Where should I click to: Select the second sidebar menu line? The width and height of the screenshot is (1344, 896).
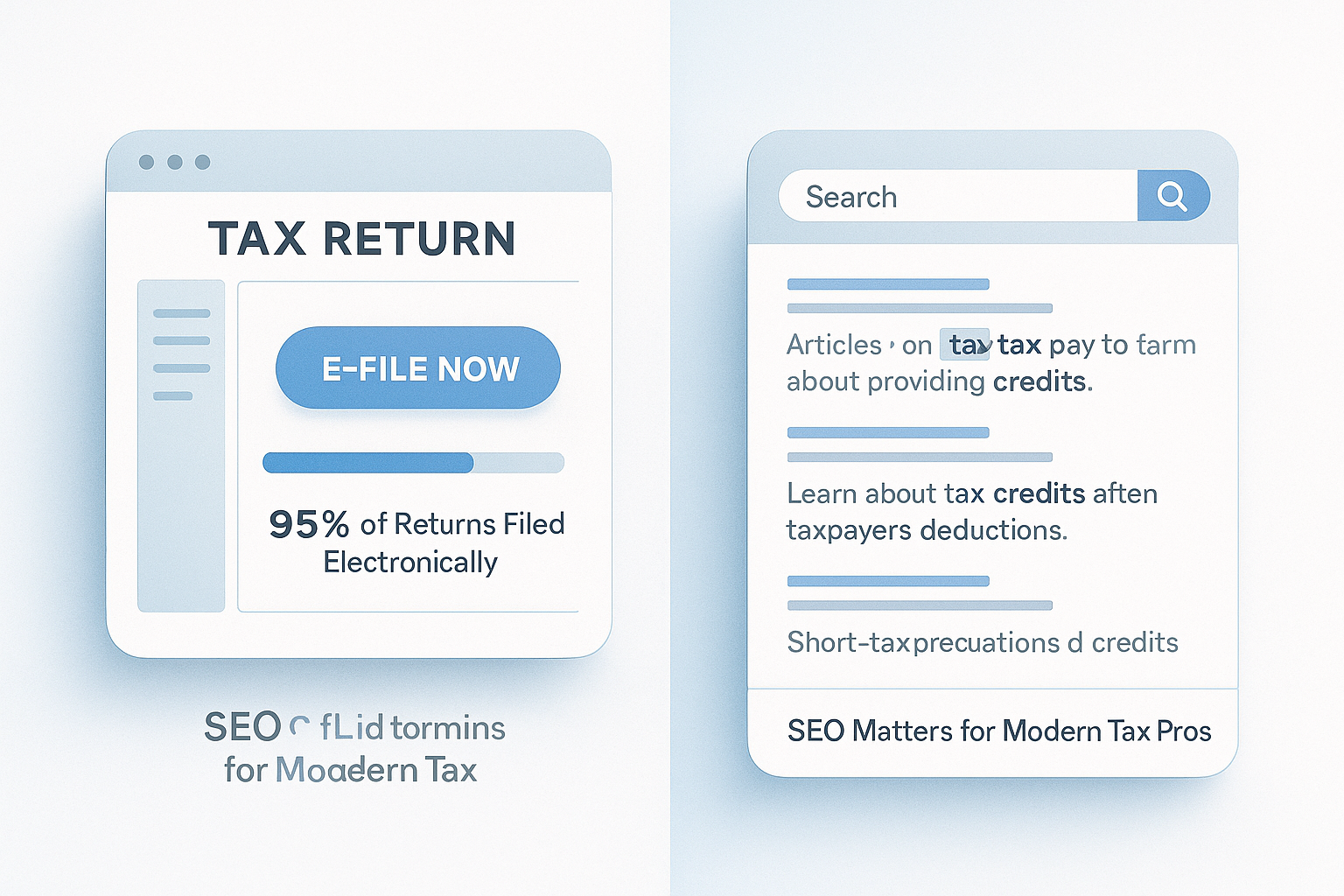182,340
